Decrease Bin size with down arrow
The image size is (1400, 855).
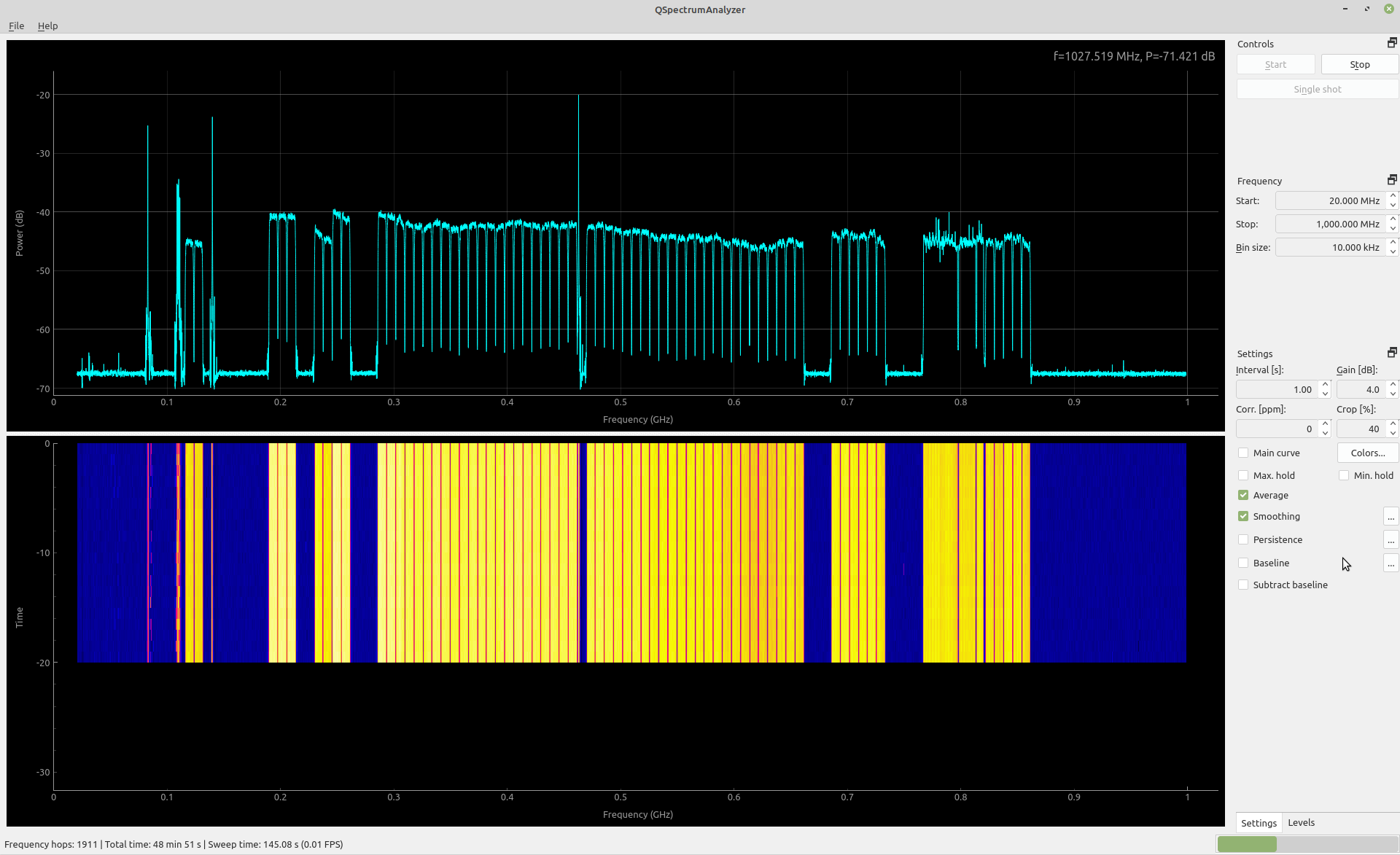point(1393,252)
